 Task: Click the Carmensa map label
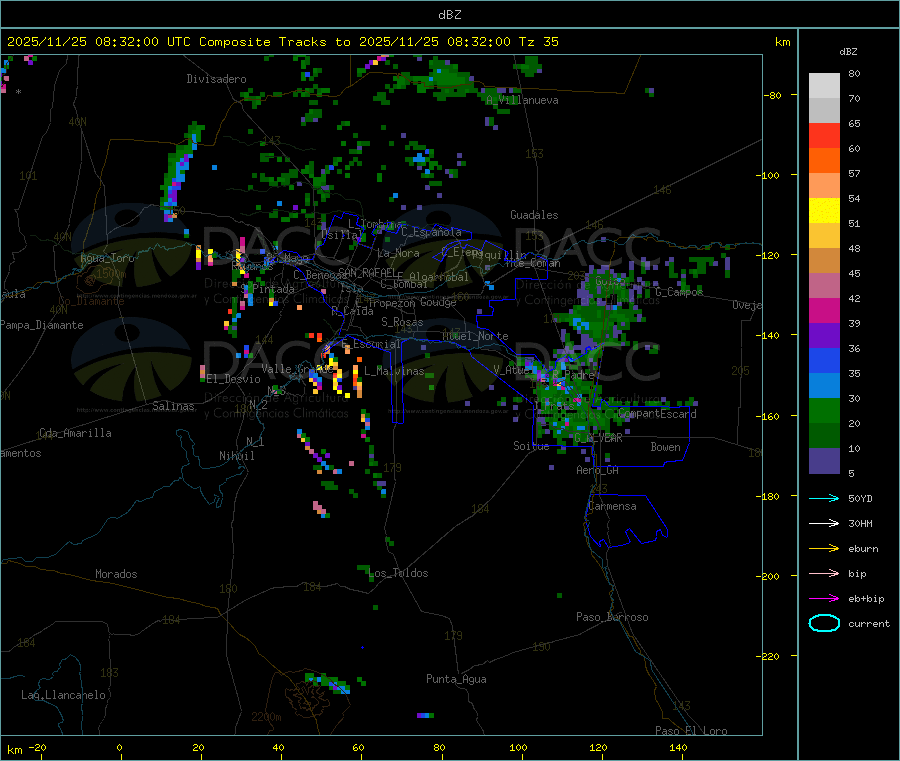click(612, 506)
